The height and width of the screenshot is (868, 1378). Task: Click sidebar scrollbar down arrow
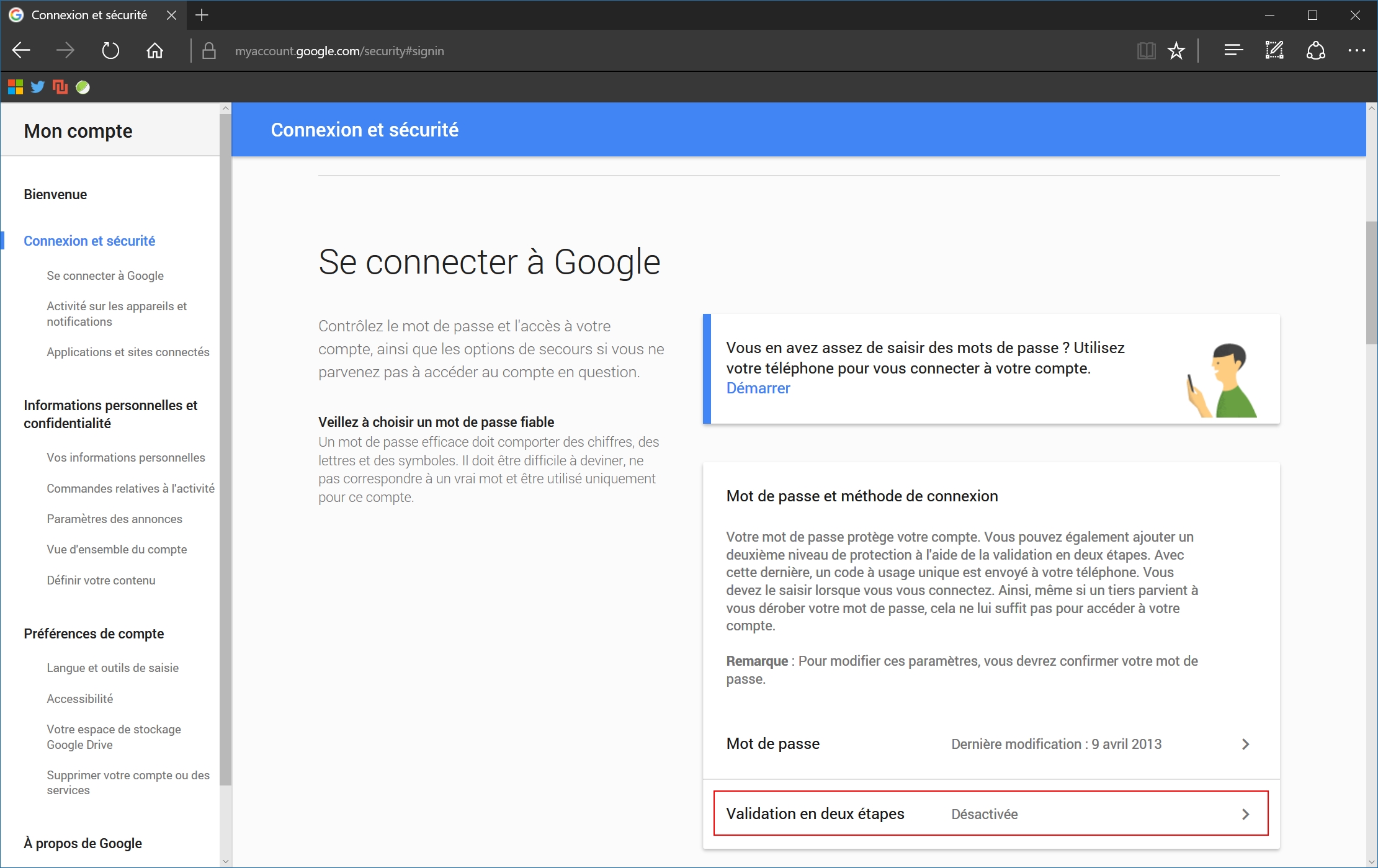225,861
